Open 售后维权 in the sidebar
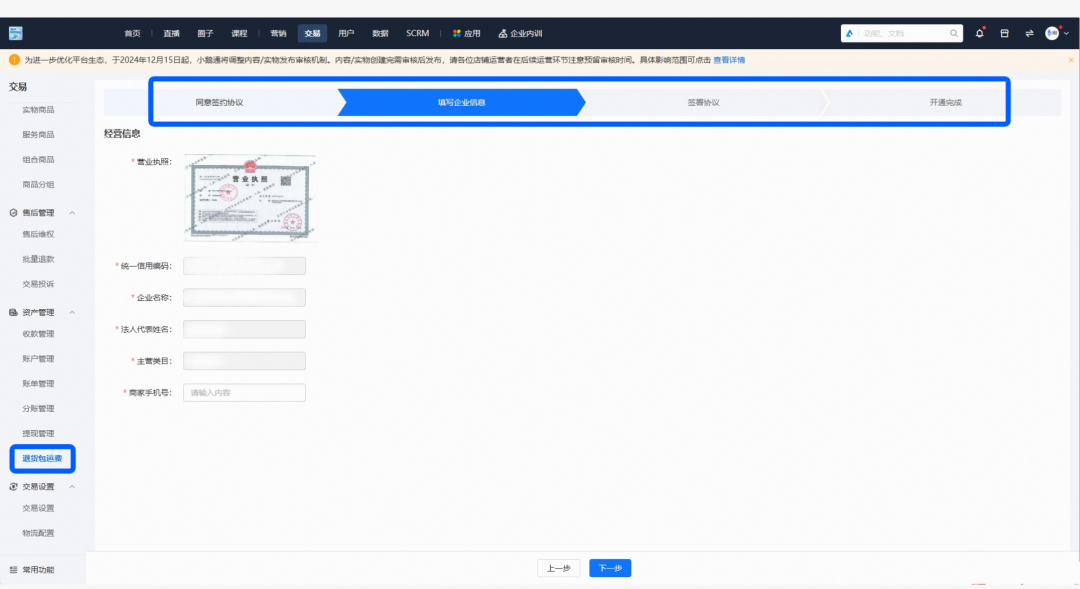Screen dimensions: 1080x589 [x=38, y=234]
